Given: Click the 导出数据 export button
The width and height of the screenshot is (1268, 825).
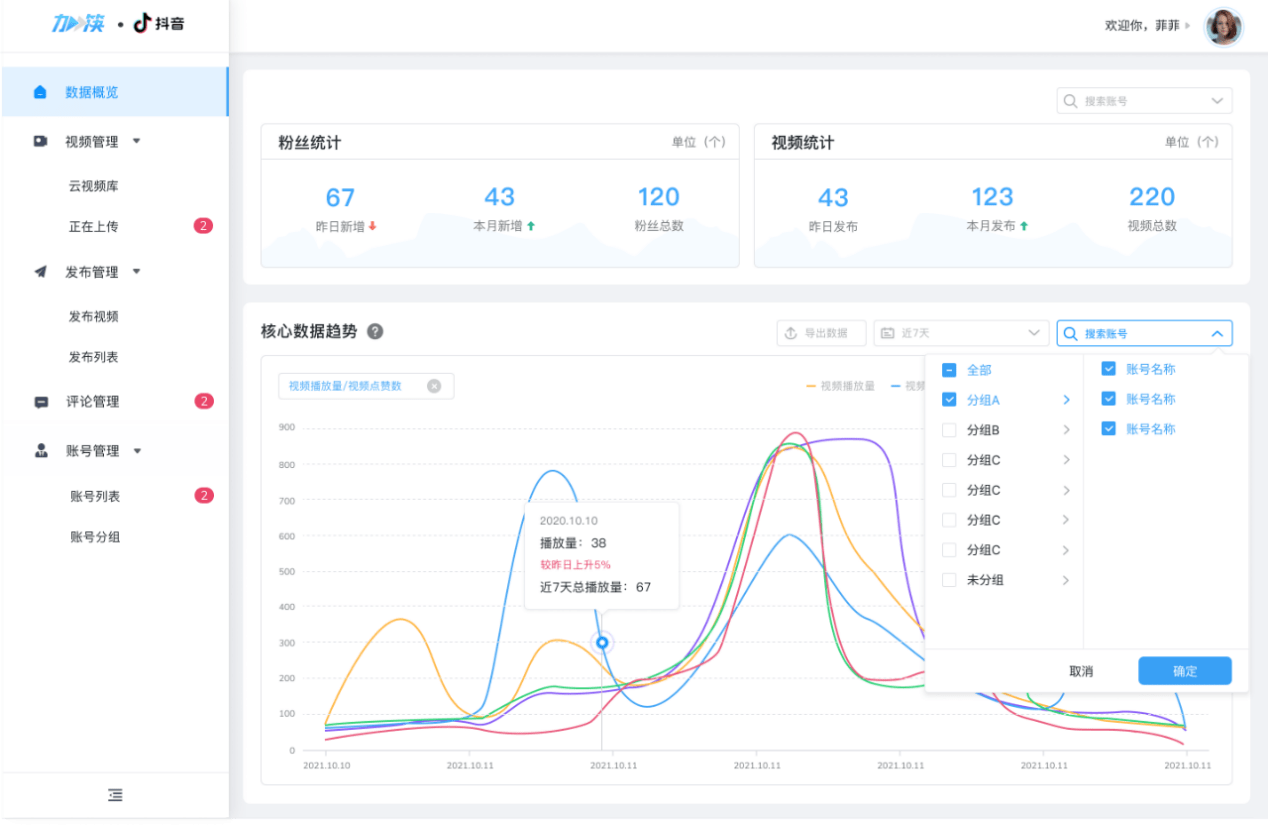Looking at the screenshot, I should click(821, 333).
